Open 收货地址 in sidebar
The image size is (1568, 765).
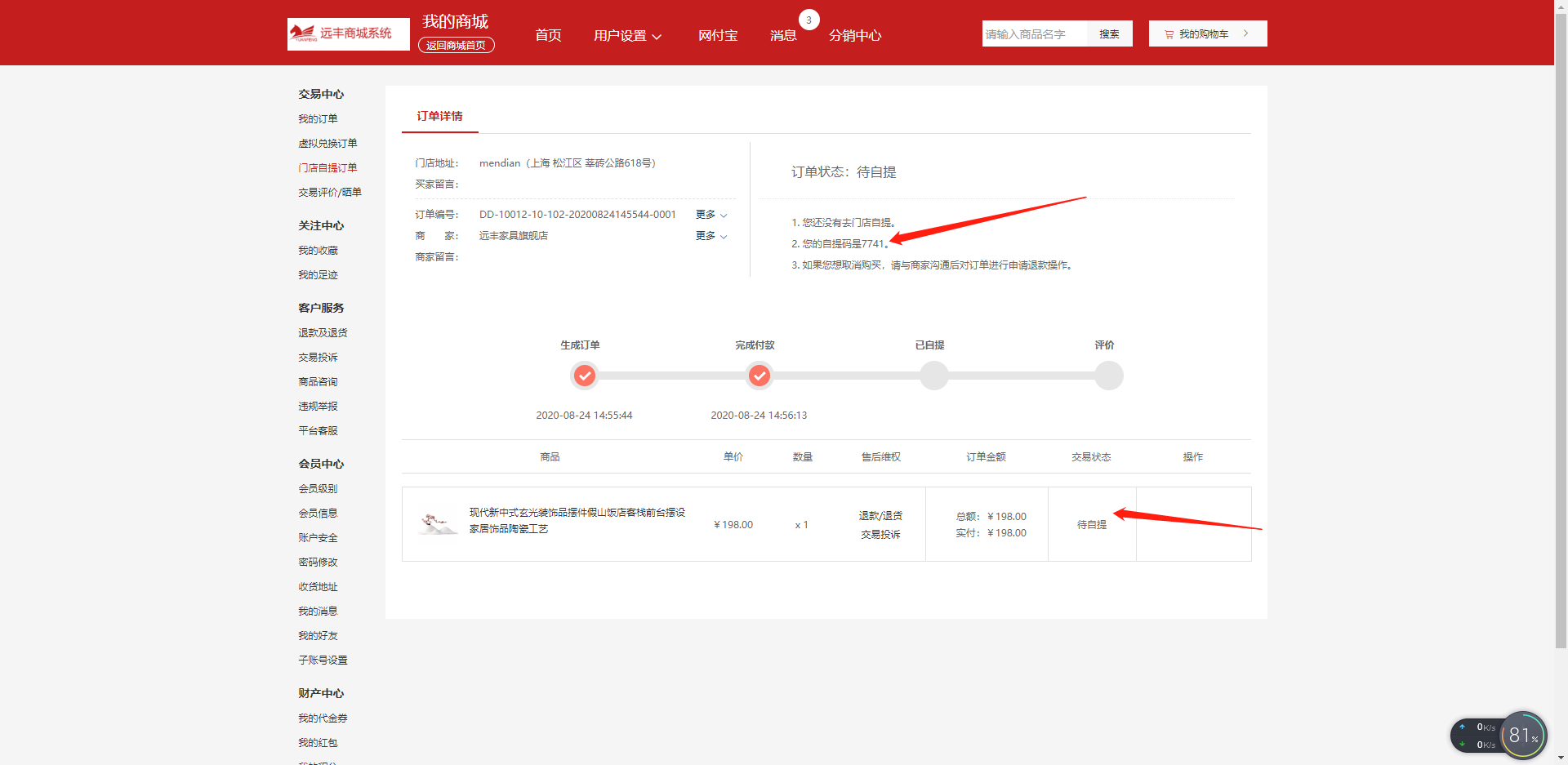pyautogui.click(x=318, y=587)
